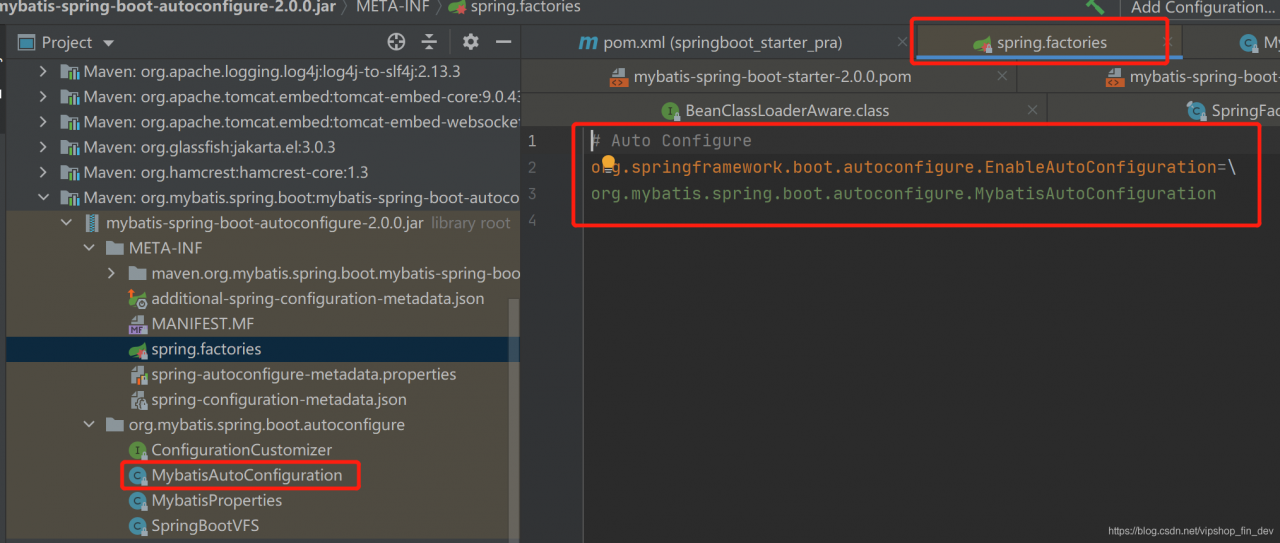Click the locate/select opened file target icon
The height and width of the screenshot is (543, 1280).
pos(396,42)
